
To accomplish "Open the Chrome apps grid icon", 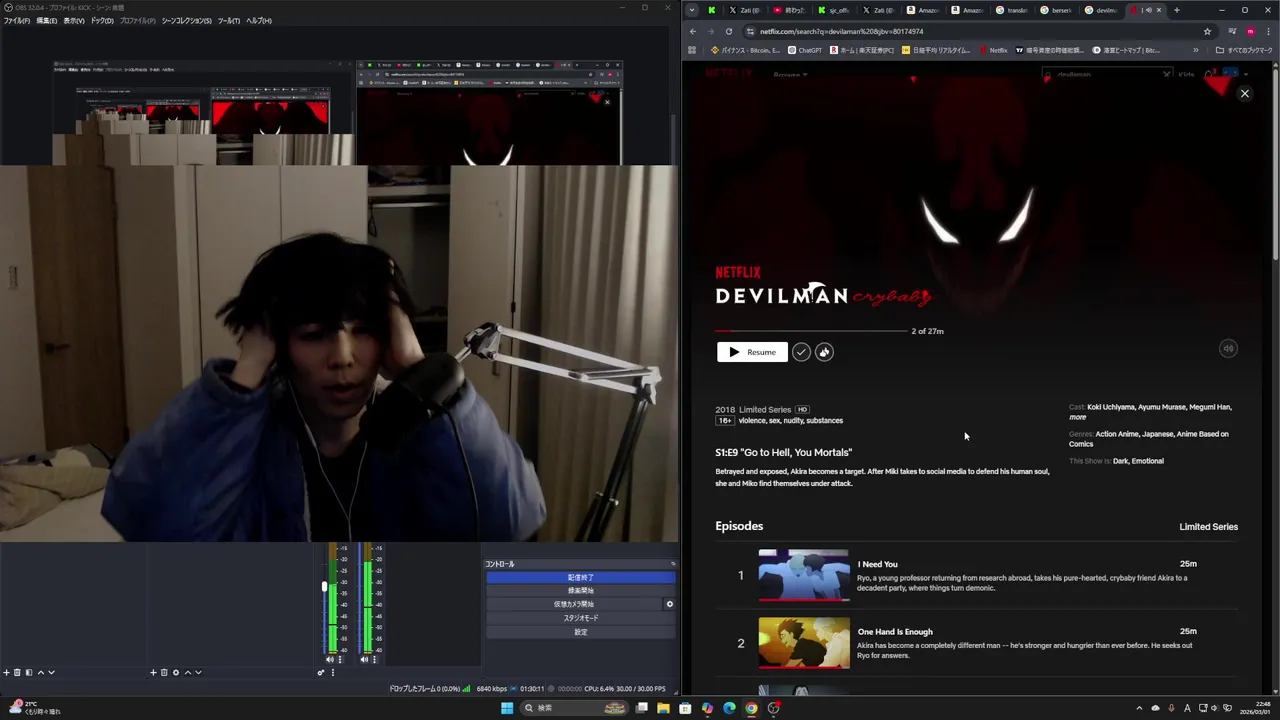I will (691, 50).
